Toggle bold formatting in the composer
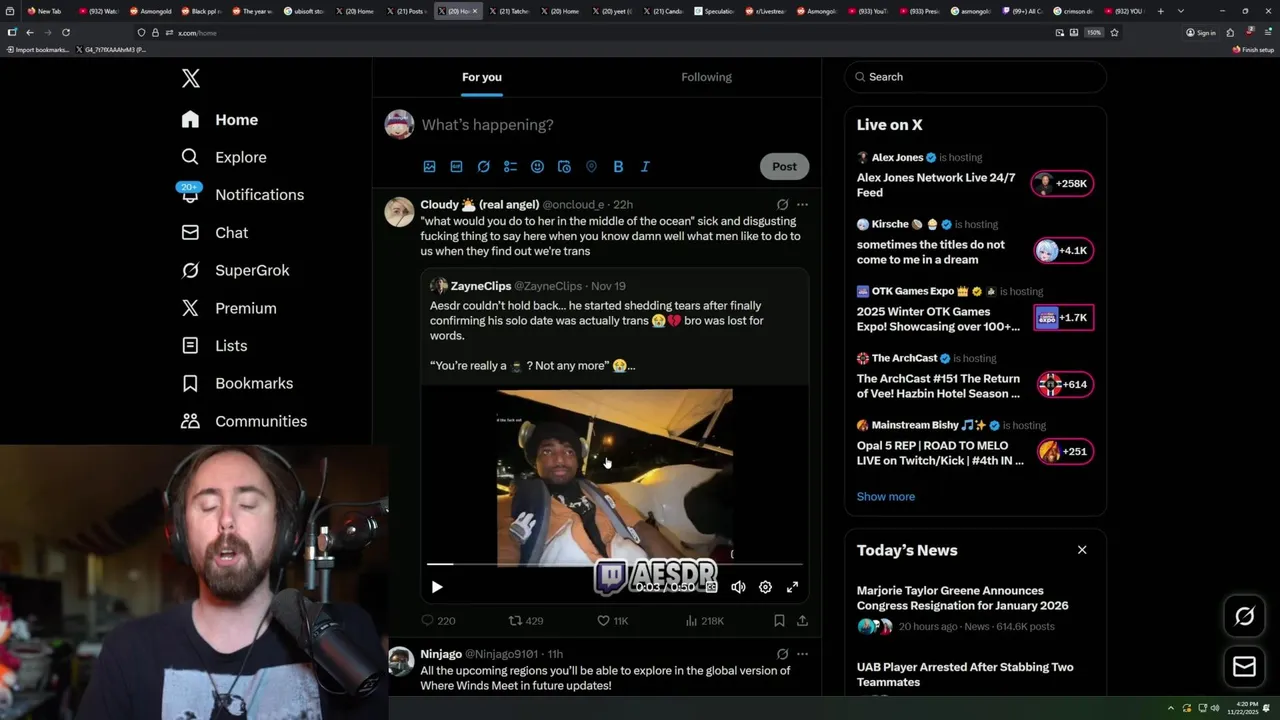Image resolution: width=1280 pixels, height=720 pixels. pyautogui.click(x=618, y=167)
